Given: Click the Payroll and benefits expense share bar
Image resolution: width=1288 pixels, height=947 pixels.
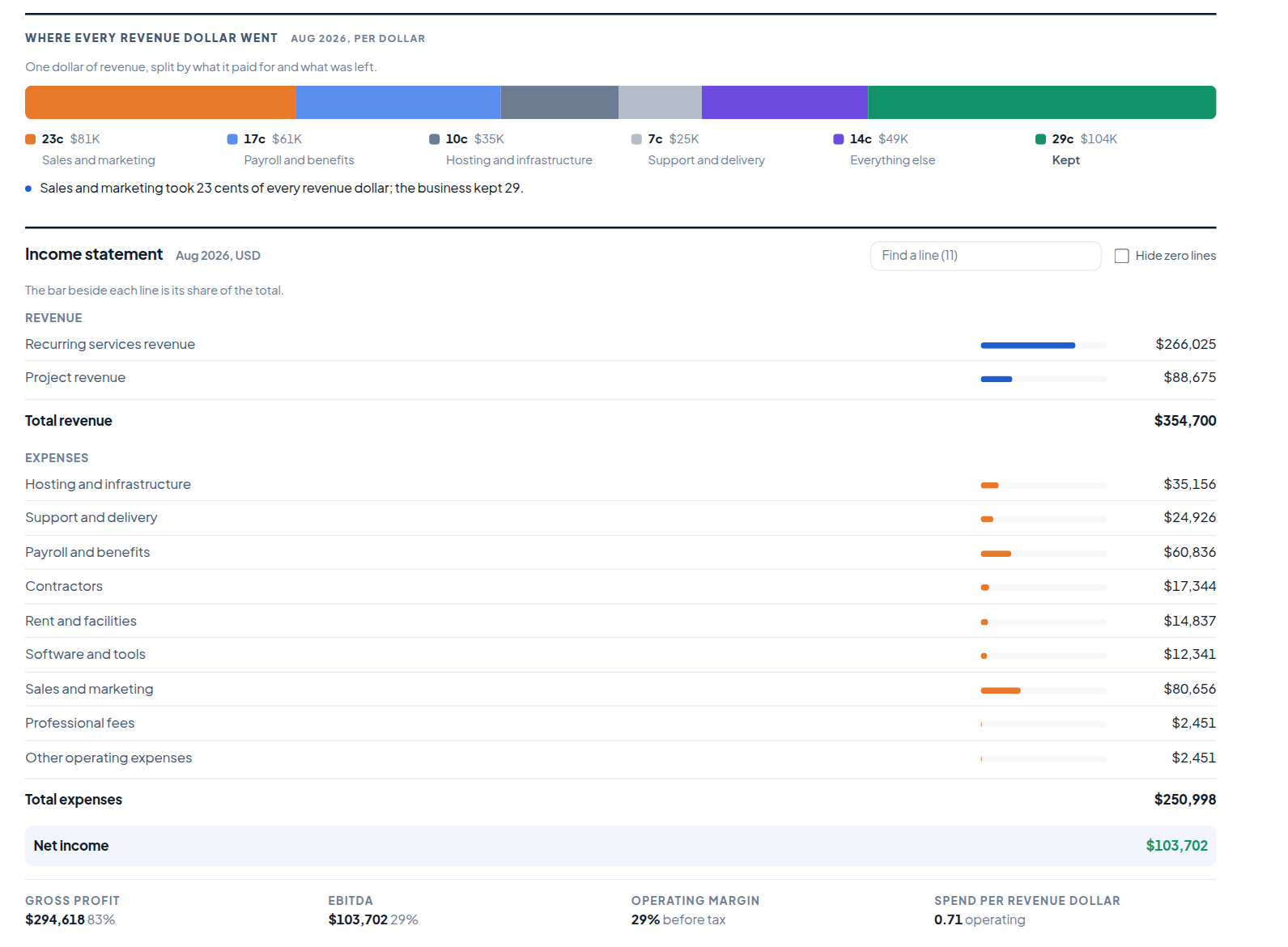Looking at the screenshot, I should [x=1044, y=554].
